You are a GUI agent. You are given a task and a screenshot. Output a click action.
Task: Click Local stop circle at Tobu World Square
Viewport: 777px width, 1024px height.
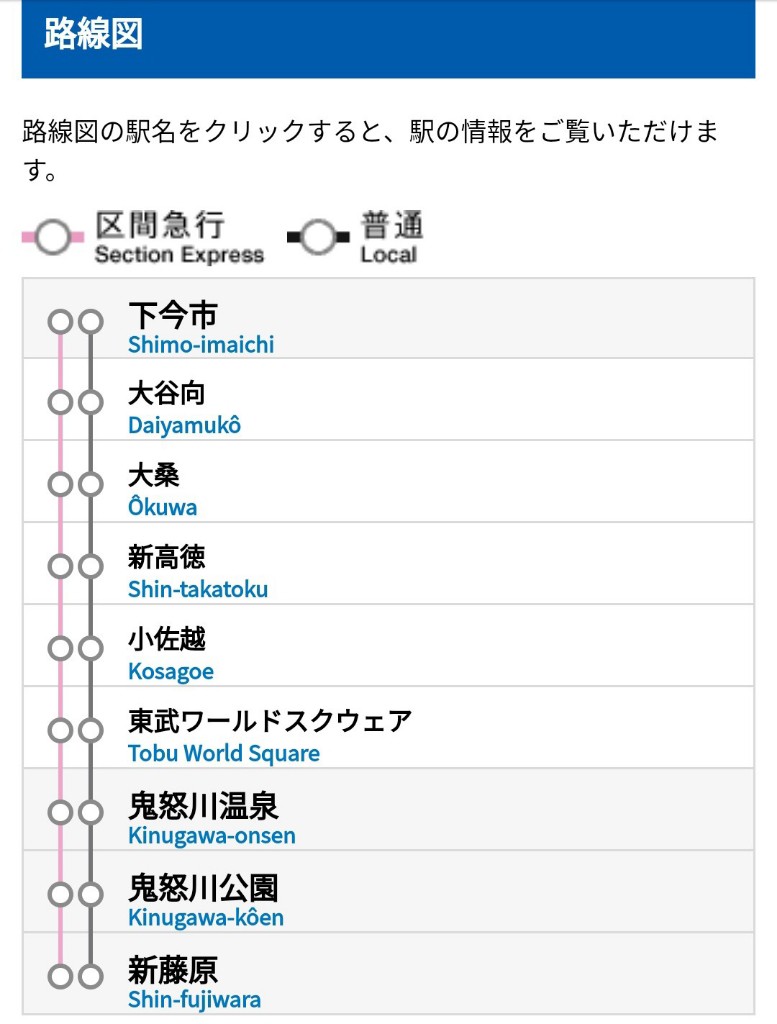click(91, 730)
